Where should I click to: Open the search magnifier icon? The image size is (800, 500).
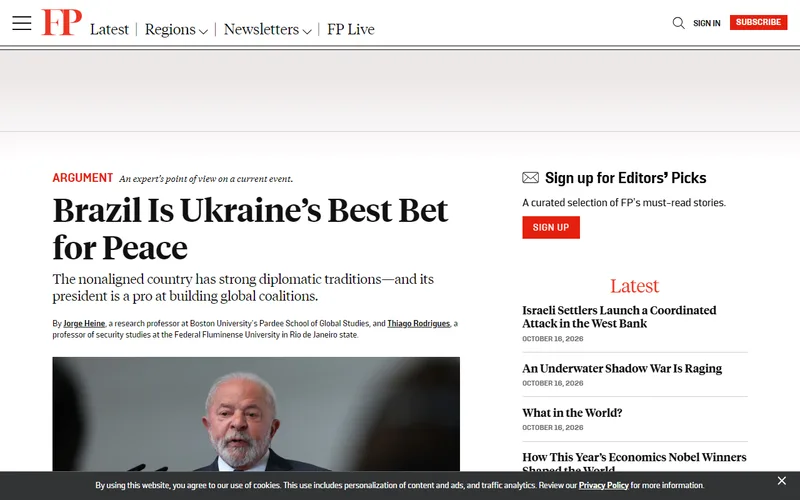tap(678, 23)
